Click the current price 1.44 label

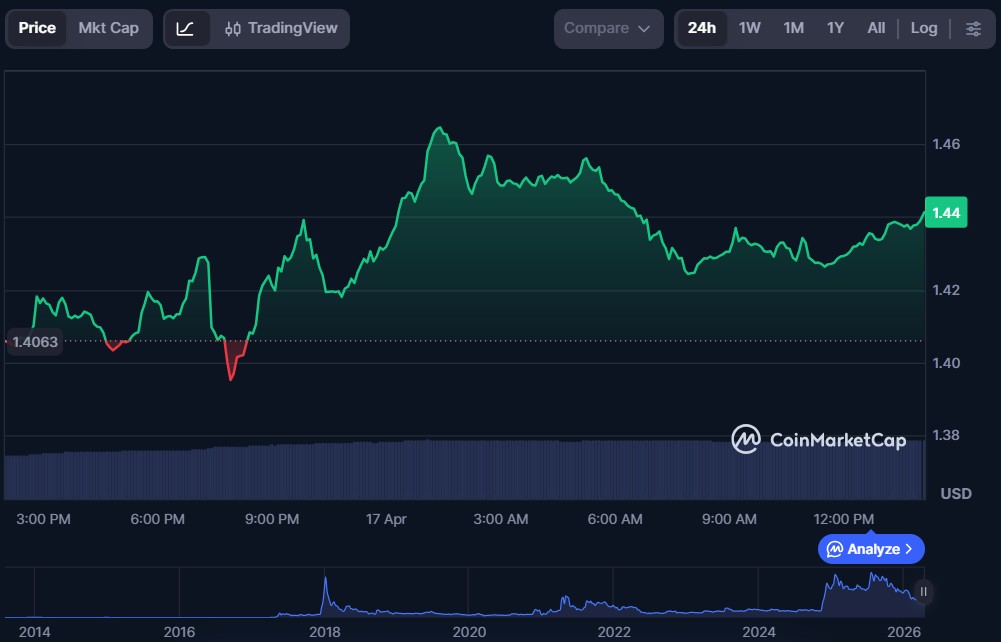point(945,213)
